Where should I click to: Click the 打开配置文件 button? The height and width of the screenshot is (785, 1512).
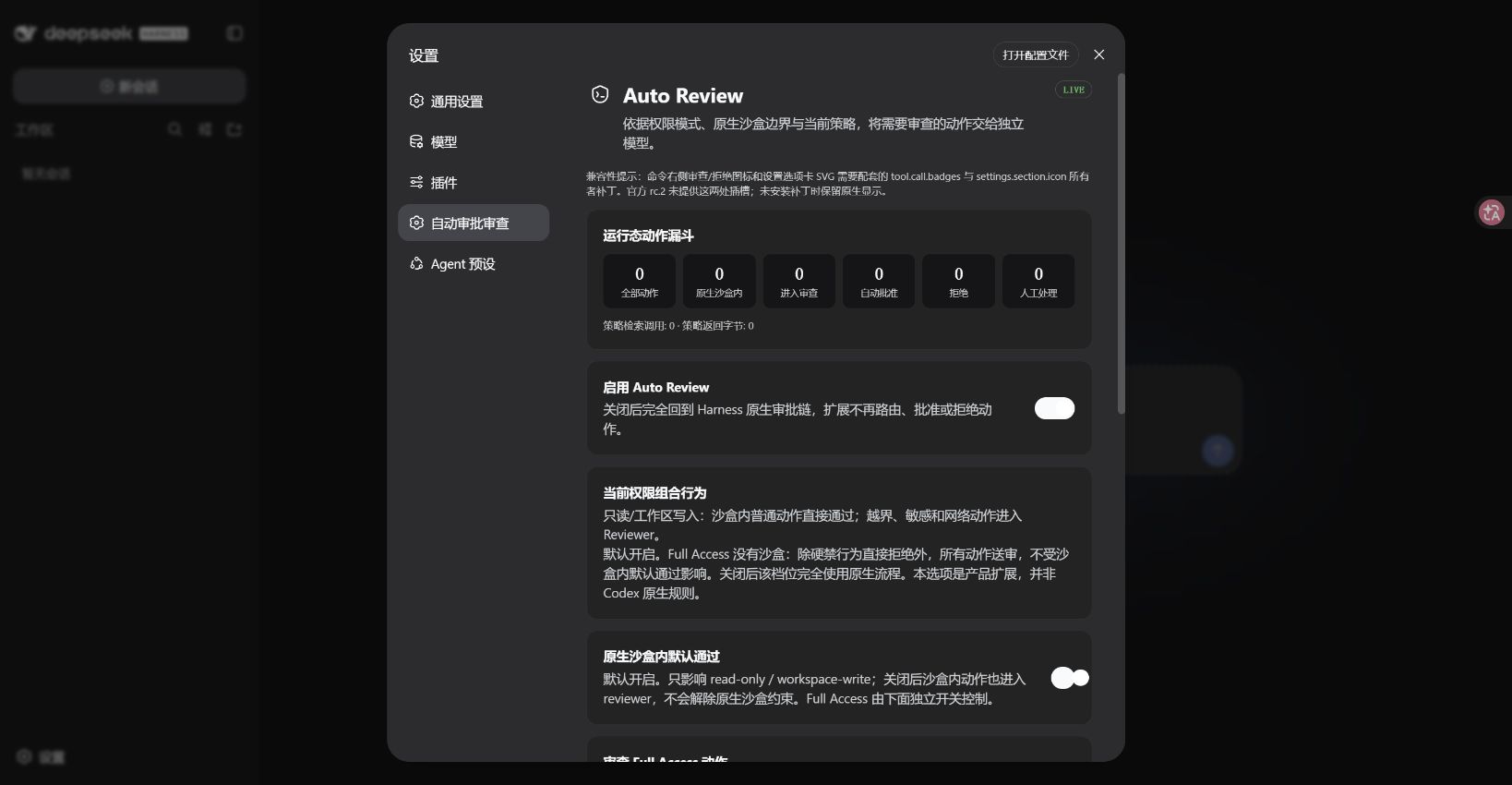1036,55
